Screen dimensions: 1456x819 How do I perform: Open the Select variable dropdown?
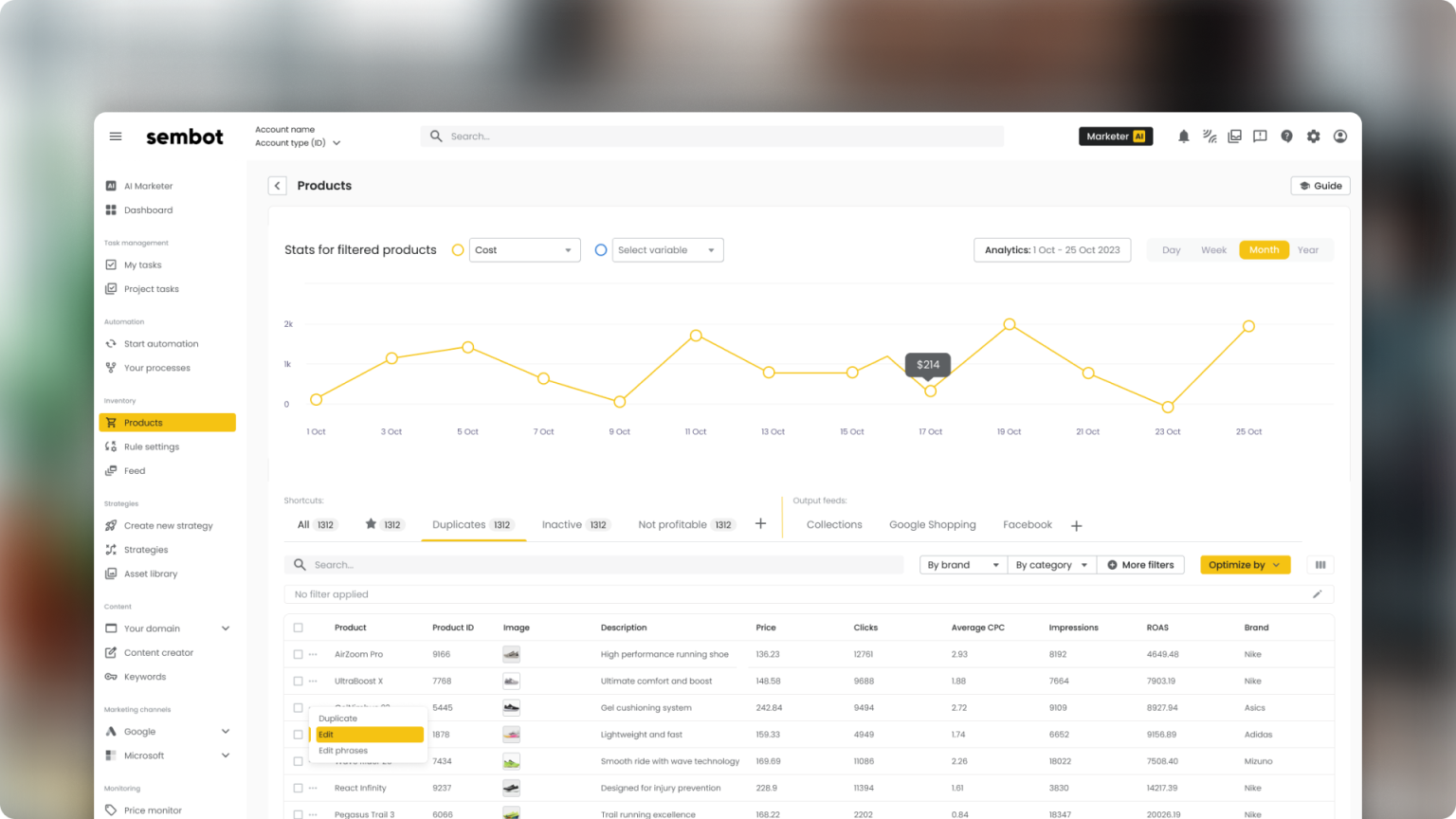[x=667, y=249]
